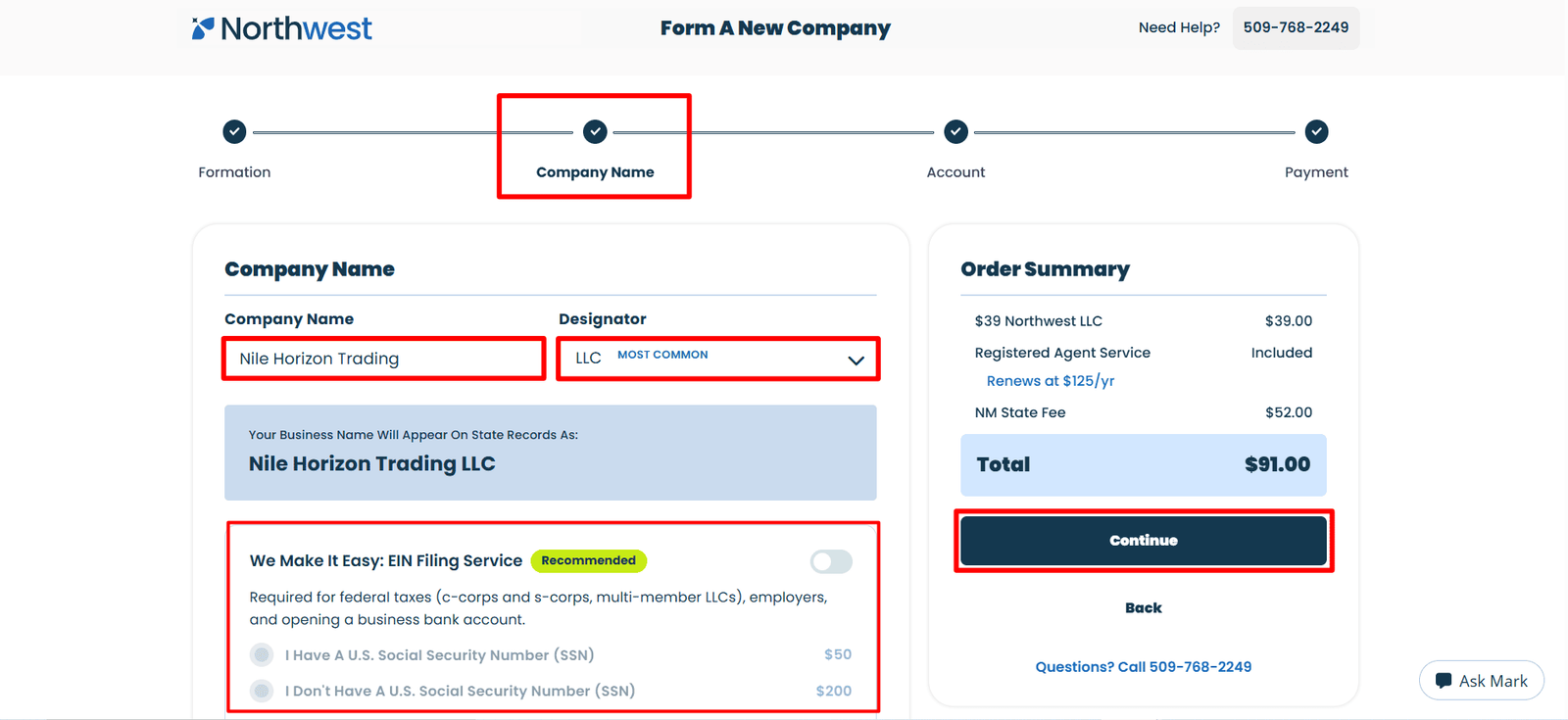The height and width of the screenshot is (720, 1568).
Task: Click the NM State Fee label
Action: click(x=1020, y=412)
